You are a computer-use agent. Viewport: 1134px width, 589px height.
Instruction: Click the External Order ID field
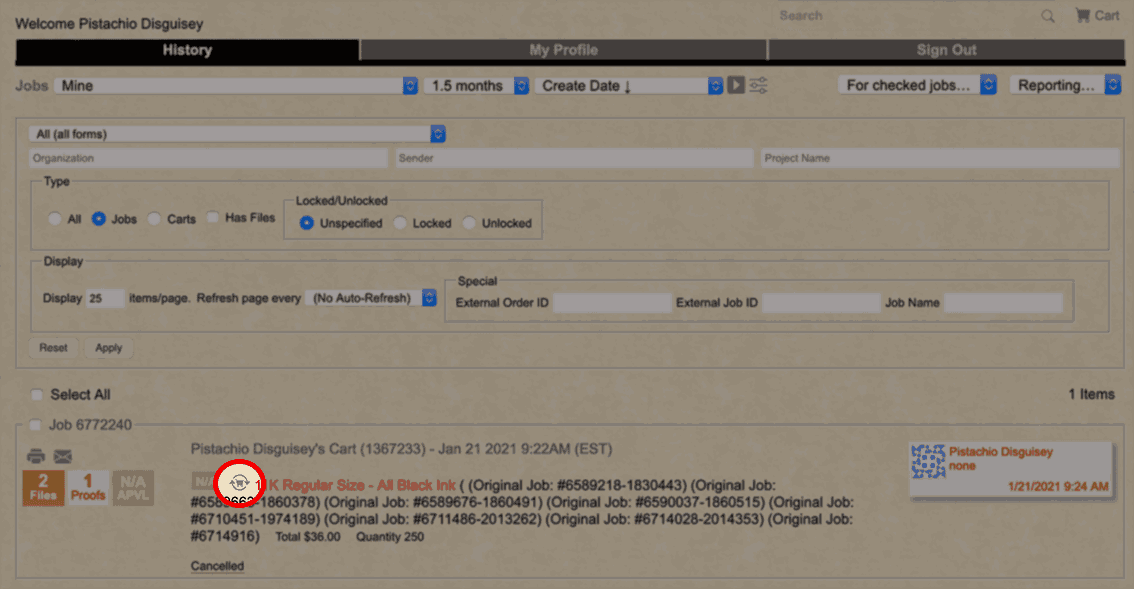[613, 302]
